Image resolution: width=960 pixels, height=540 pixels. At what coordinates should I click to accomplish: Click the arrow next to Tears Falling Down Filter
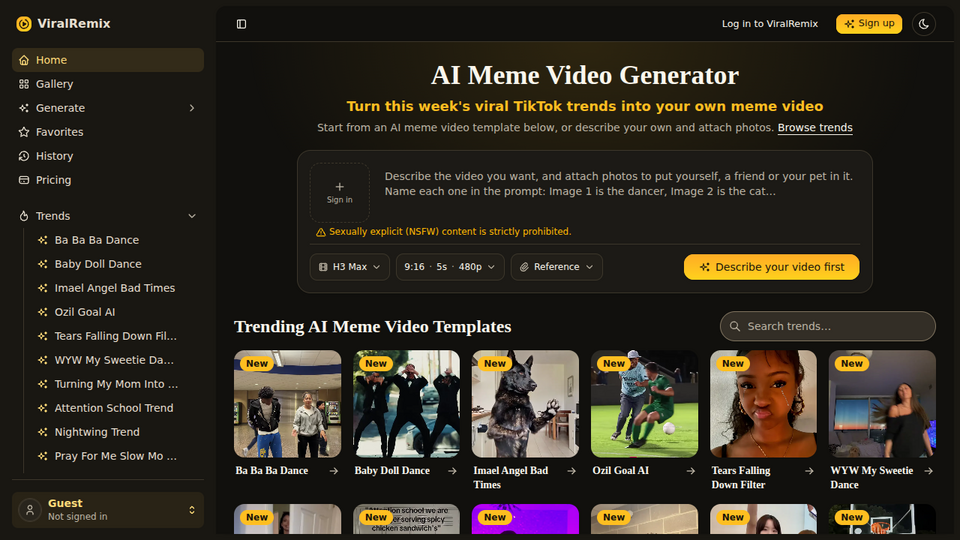coord(809,471)
